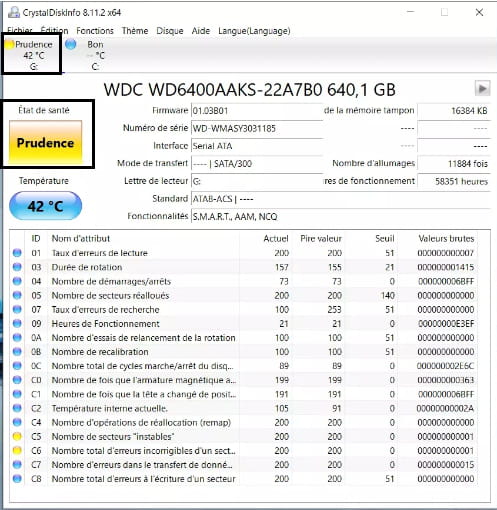The width and height of the screenshot is (497, 510).
Task: Click the serial number field WD-WMASY3031185
Action: tap(257, 128)
